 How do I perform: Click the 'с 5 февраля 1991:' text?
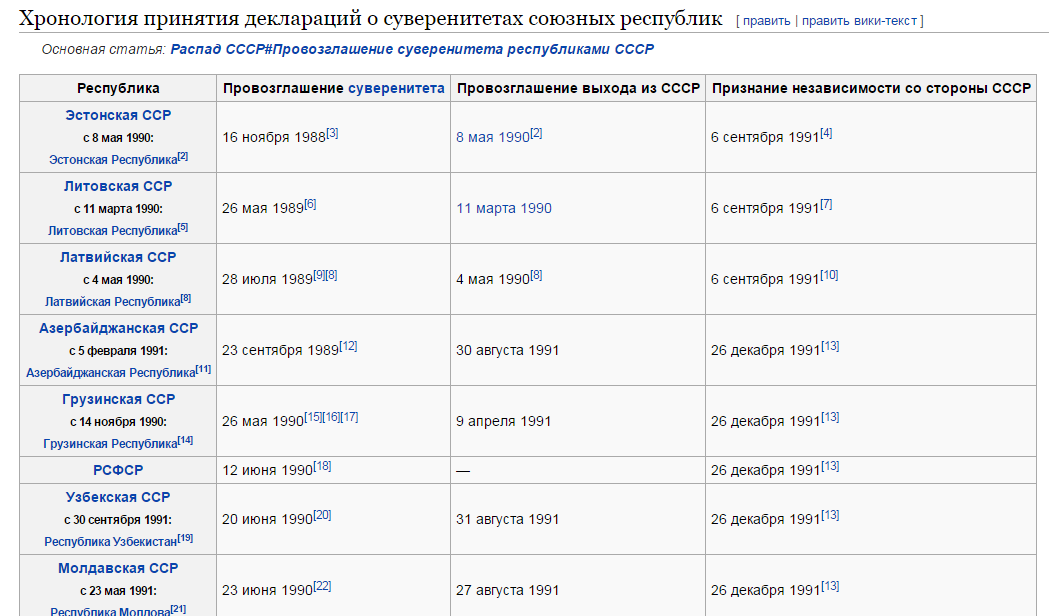[118, 350]
